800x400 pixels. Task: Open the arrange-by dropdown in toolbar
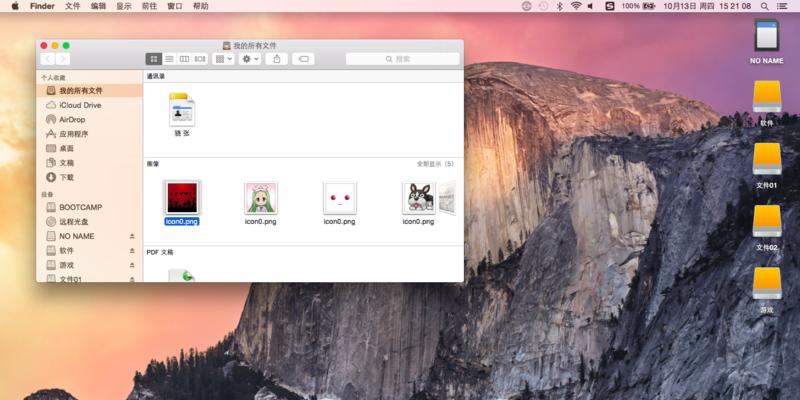pos(223,59)
